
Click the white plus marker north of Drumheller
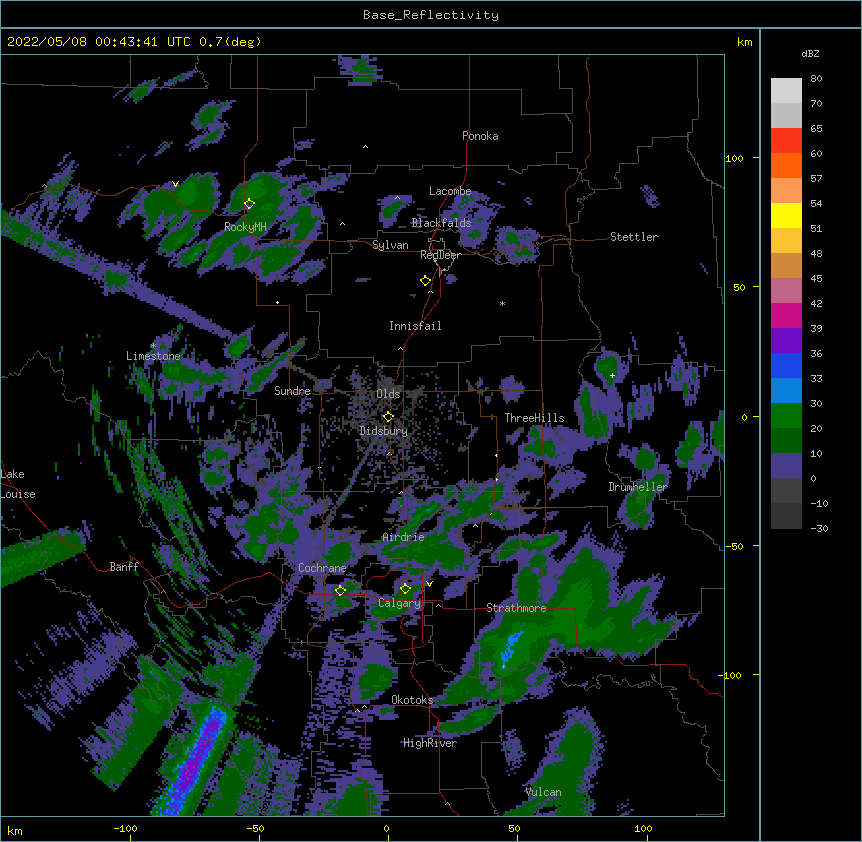tap(612, 375)
